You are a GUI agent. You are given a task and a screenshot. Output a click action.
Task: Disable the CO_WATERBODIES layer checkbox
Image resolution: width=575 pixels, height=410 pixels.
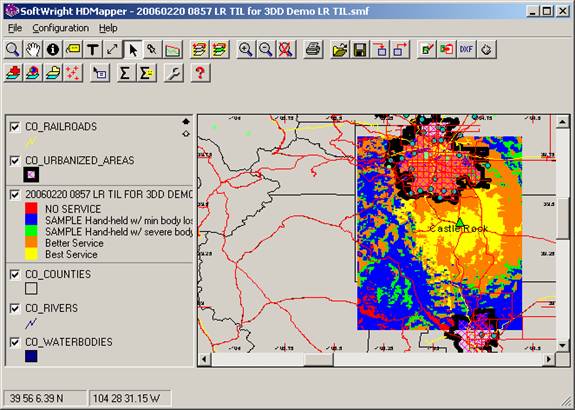click(15, 342)
